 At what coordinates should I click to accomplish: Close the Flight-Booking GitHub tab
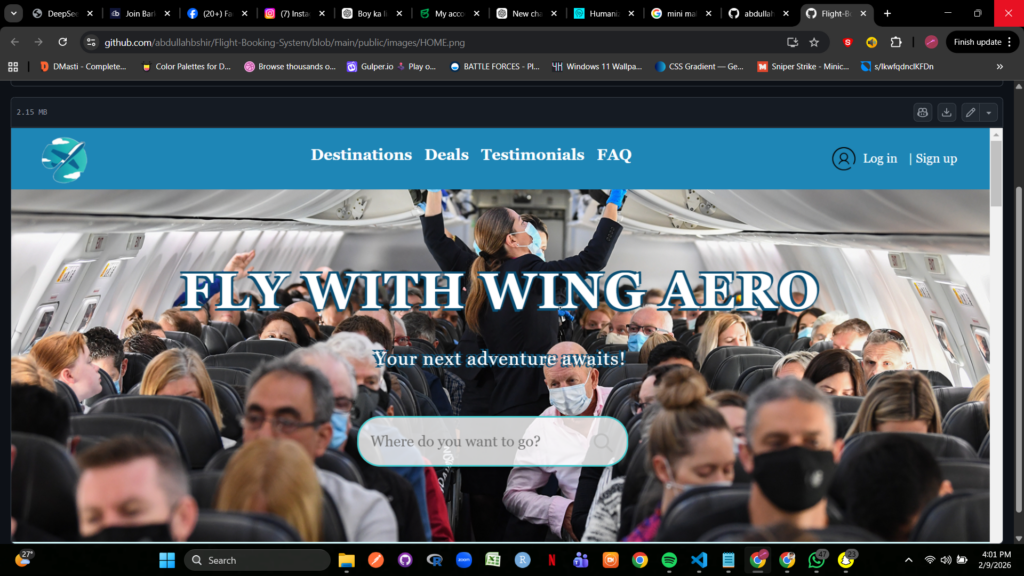[x=863, y=13]
